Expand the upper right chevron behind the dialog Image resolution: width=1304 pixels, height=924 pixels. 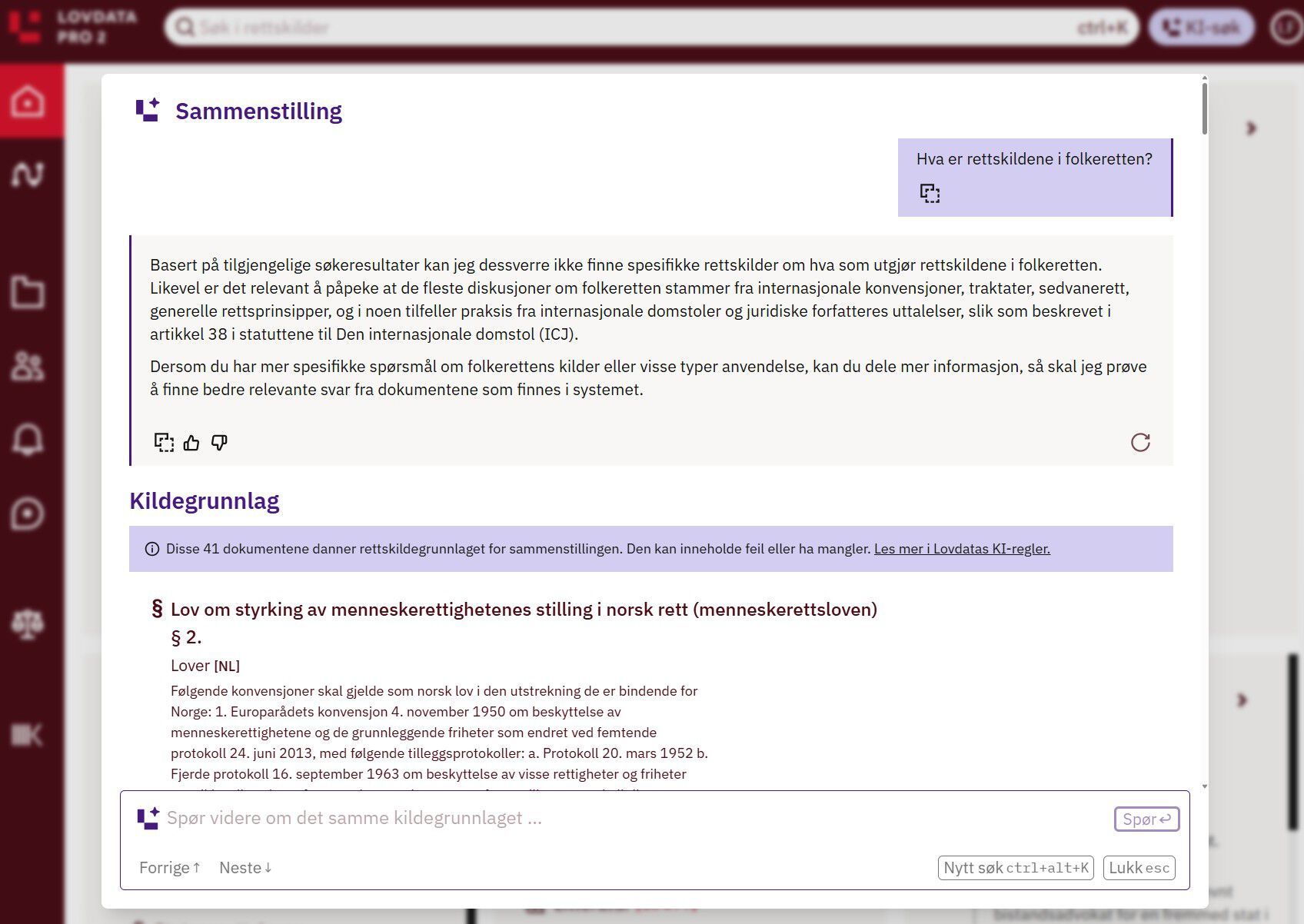coord(1251,128)
